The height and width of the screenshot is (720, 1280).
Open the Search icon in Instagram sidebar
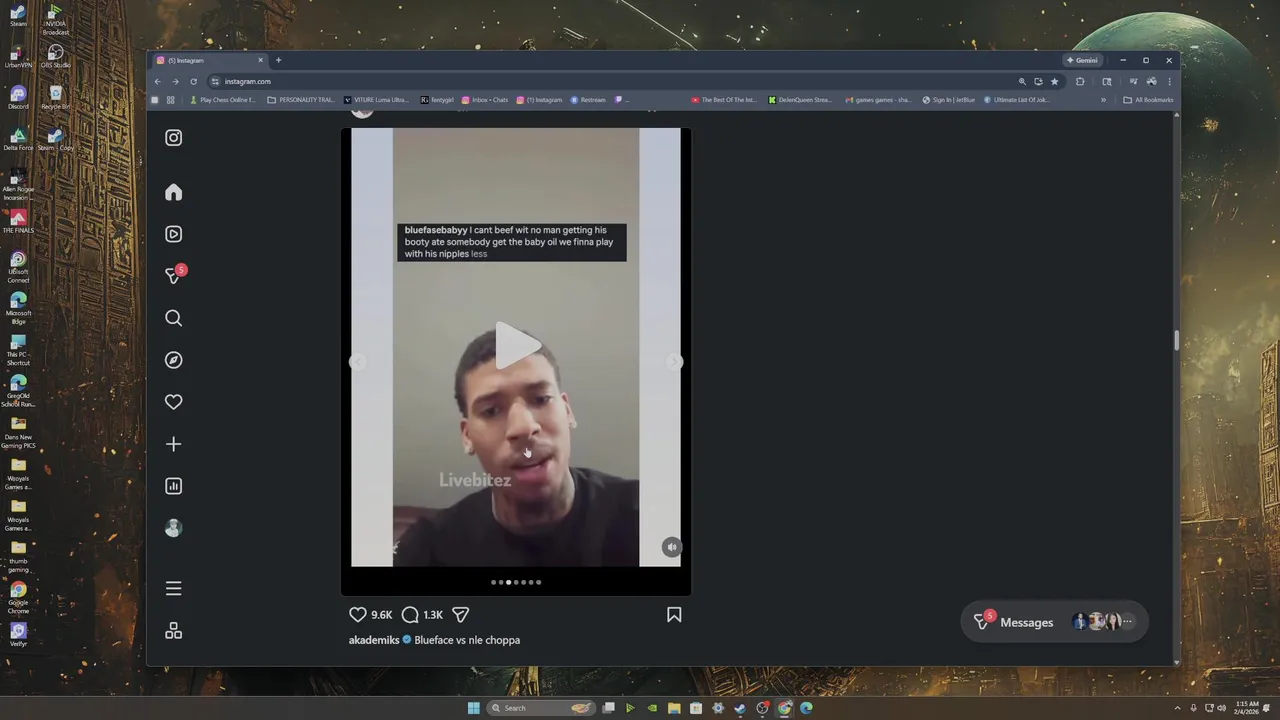pyautogui.click(x=173, y=318)
